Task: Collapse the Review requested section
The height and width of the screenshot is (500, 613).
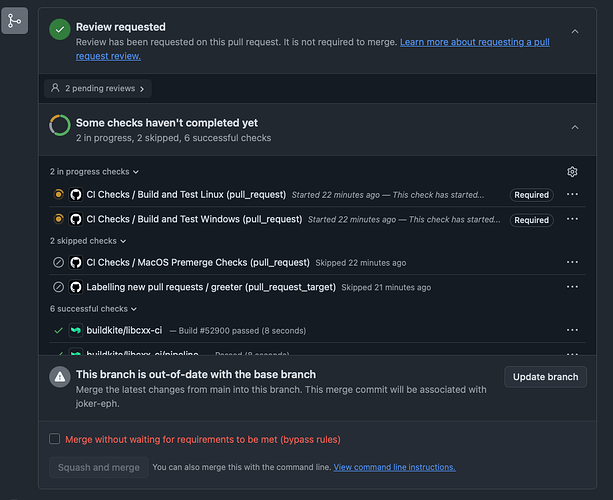Action: tap(575, 31)
